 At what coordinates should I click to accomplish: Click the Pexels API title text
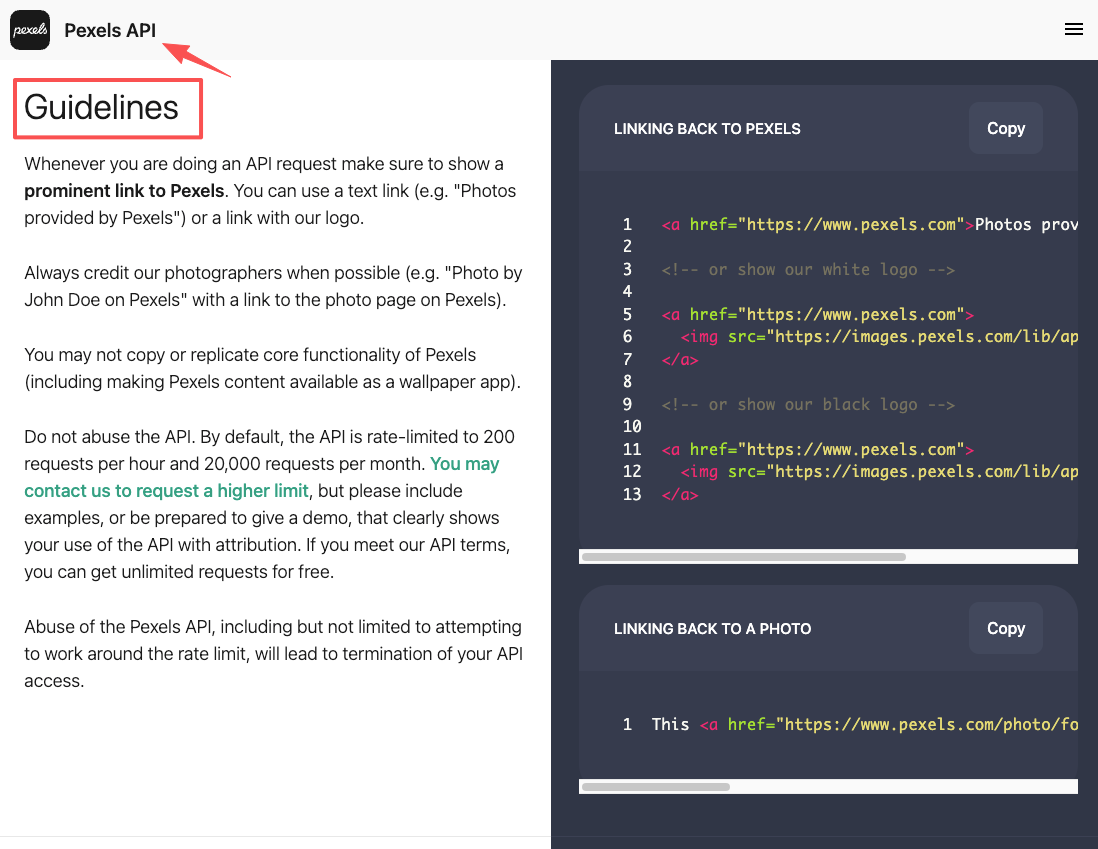110,30
